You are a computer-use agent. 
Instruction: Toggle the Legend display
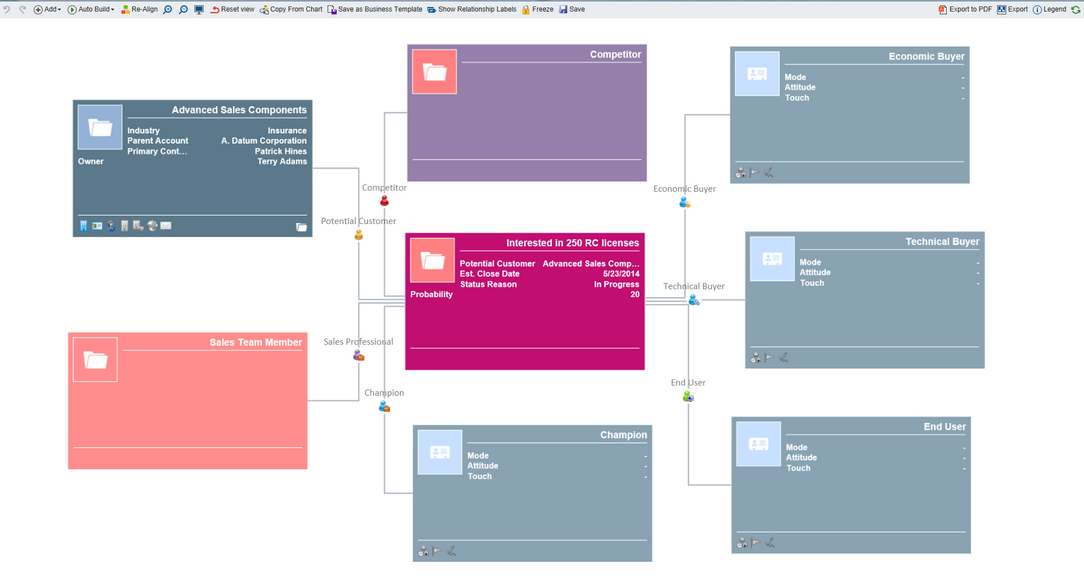coord(1049,9)
